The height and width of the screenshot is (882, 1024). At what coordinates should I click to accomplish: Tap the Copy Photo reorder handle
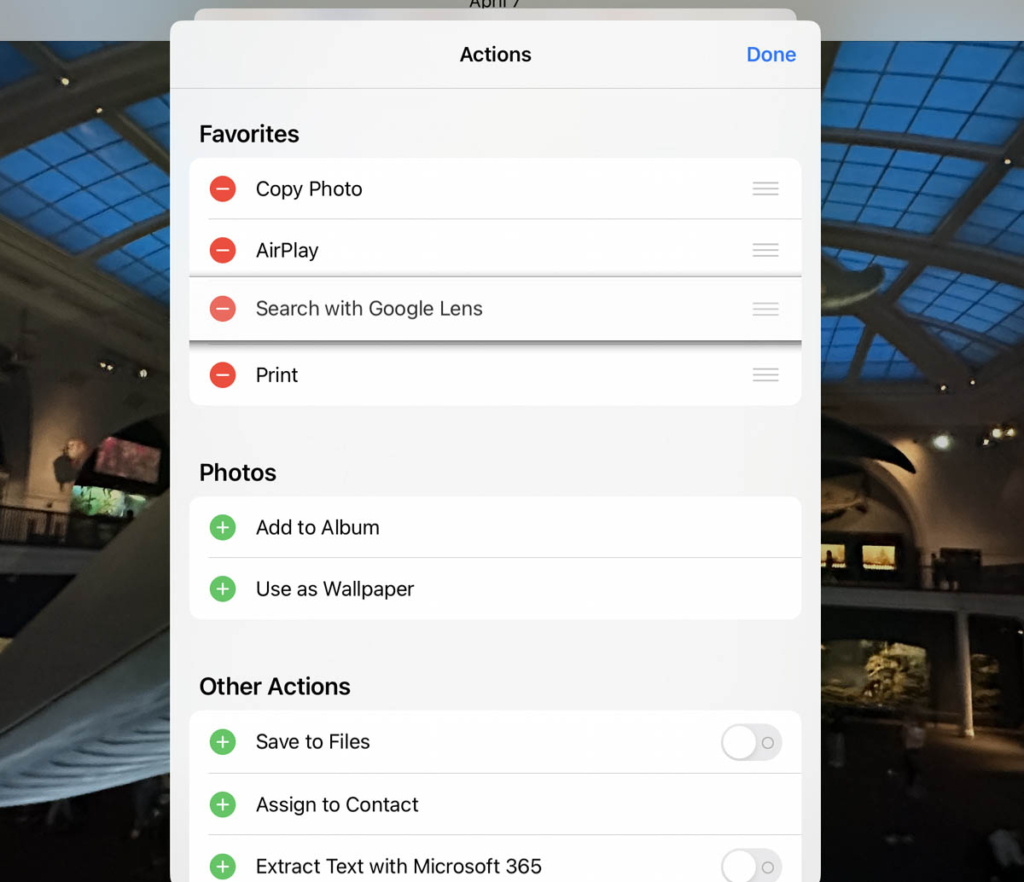point(765,189)
